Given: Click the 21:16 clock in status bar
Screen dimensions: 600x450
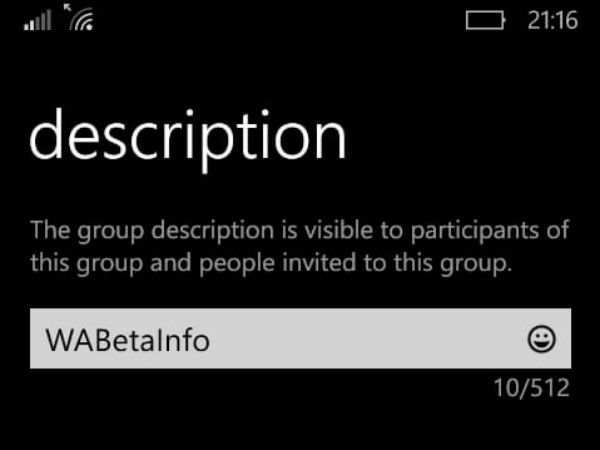Looking at the screenshot, I should (552, 21).
